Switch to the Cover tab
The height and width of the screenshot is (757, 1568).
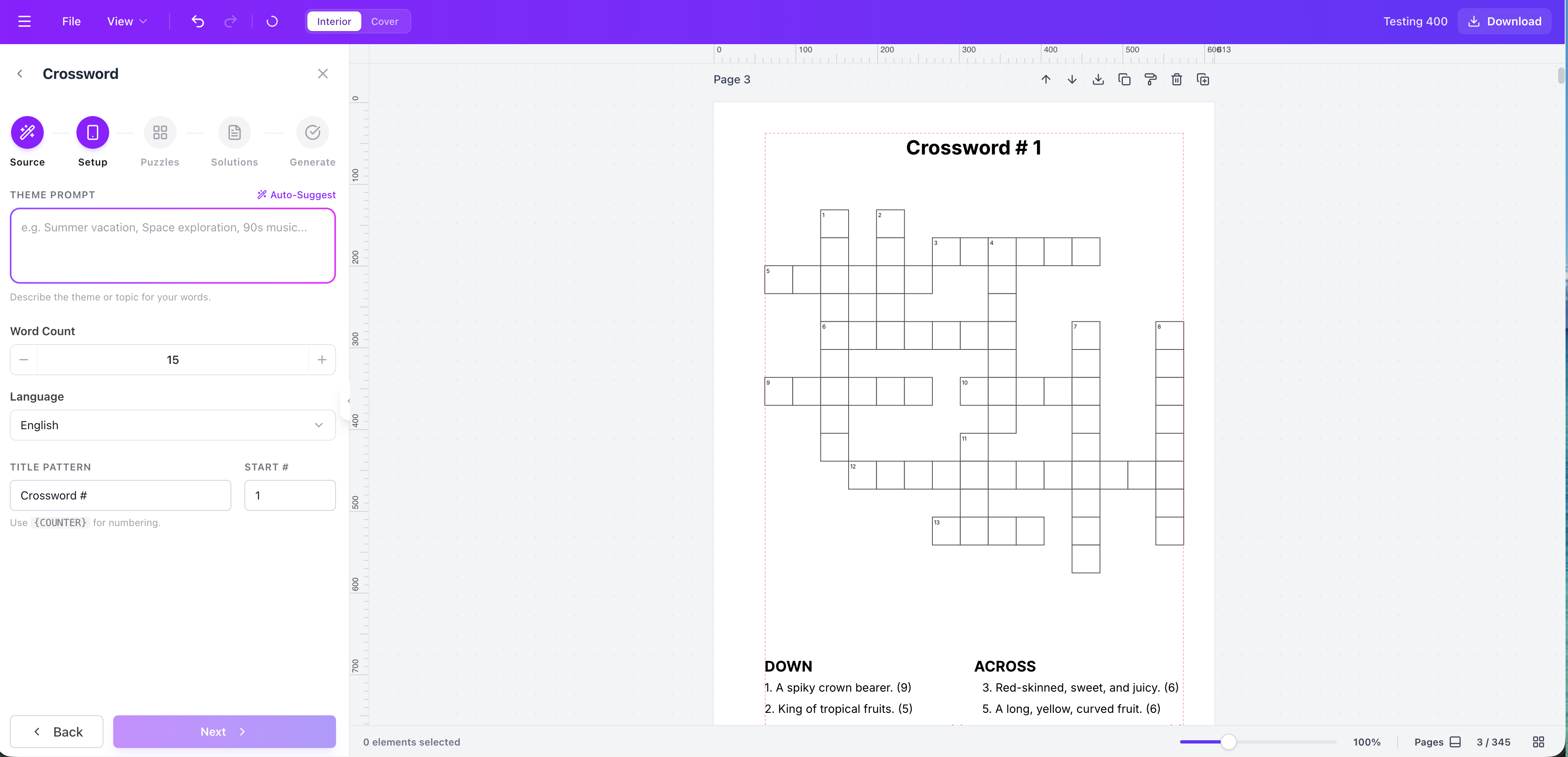385,21
